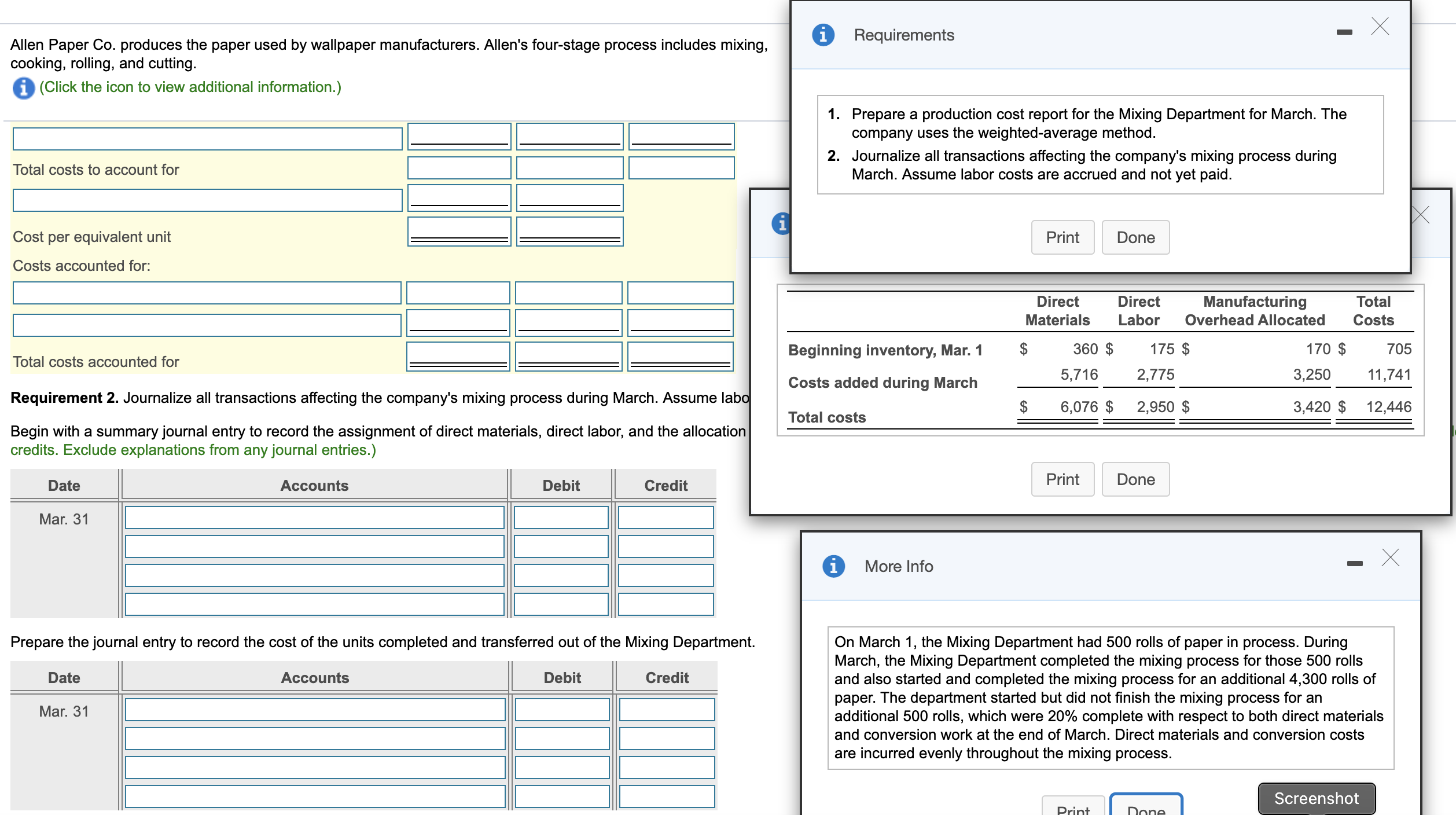Screen dimensions: 1456x815
Task: Click Done in the Requirements dialog
Action: (1135, 237)
